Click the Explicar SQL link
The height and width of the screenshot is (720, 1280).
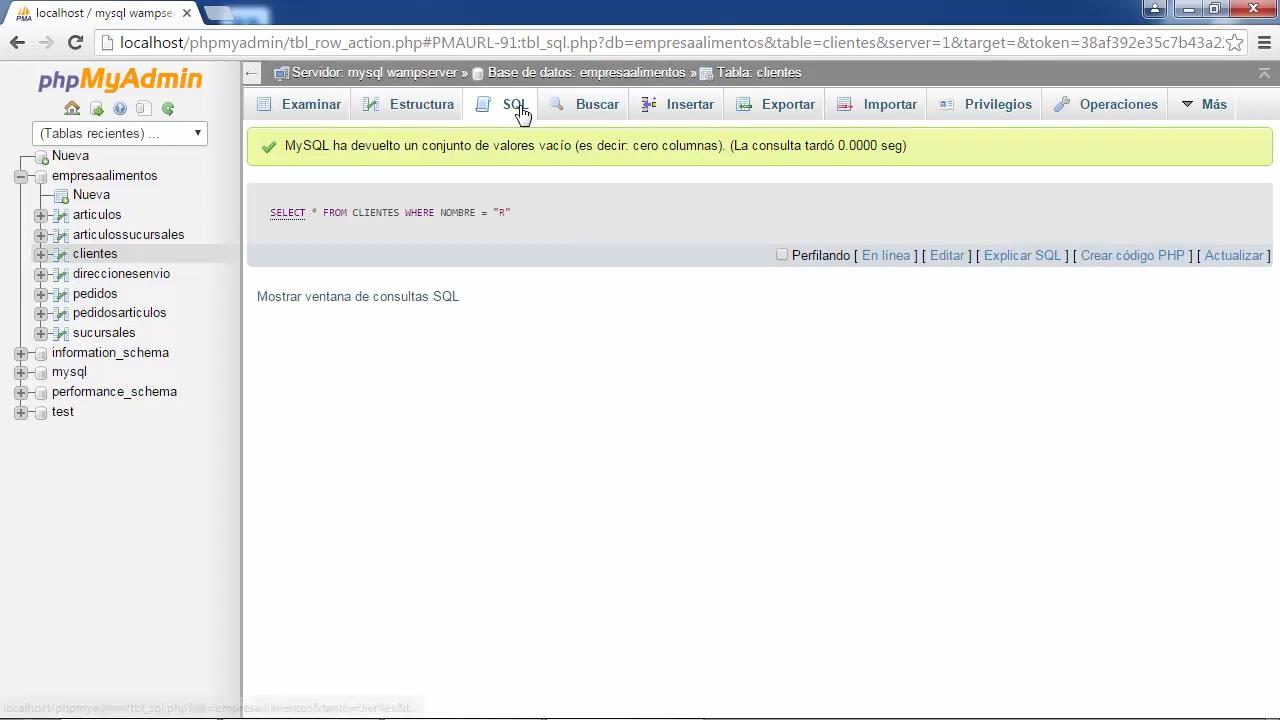[x=1022, y=255]
